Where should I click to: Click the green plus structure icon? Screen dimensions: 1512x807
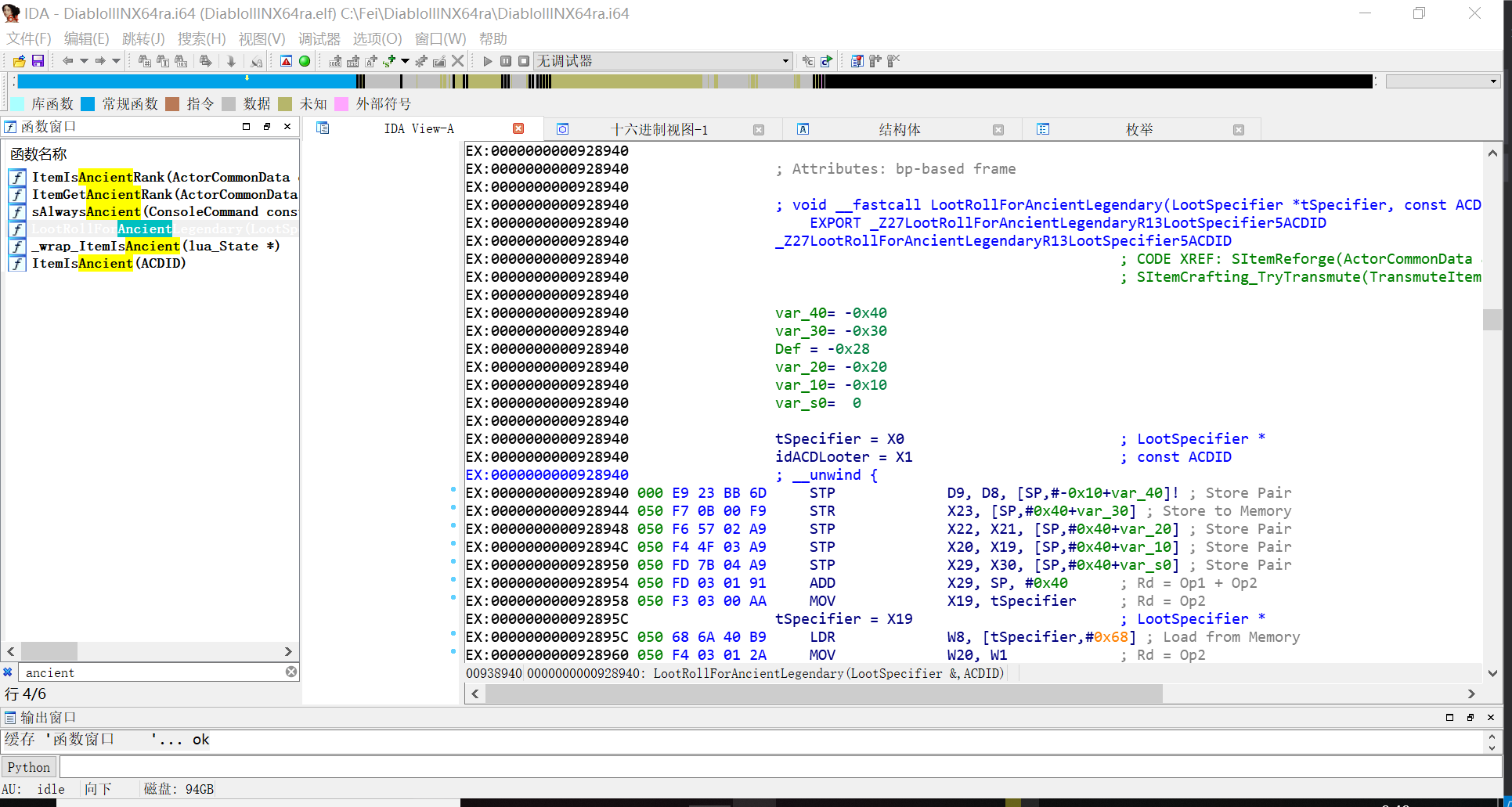[x=389, y=61]
